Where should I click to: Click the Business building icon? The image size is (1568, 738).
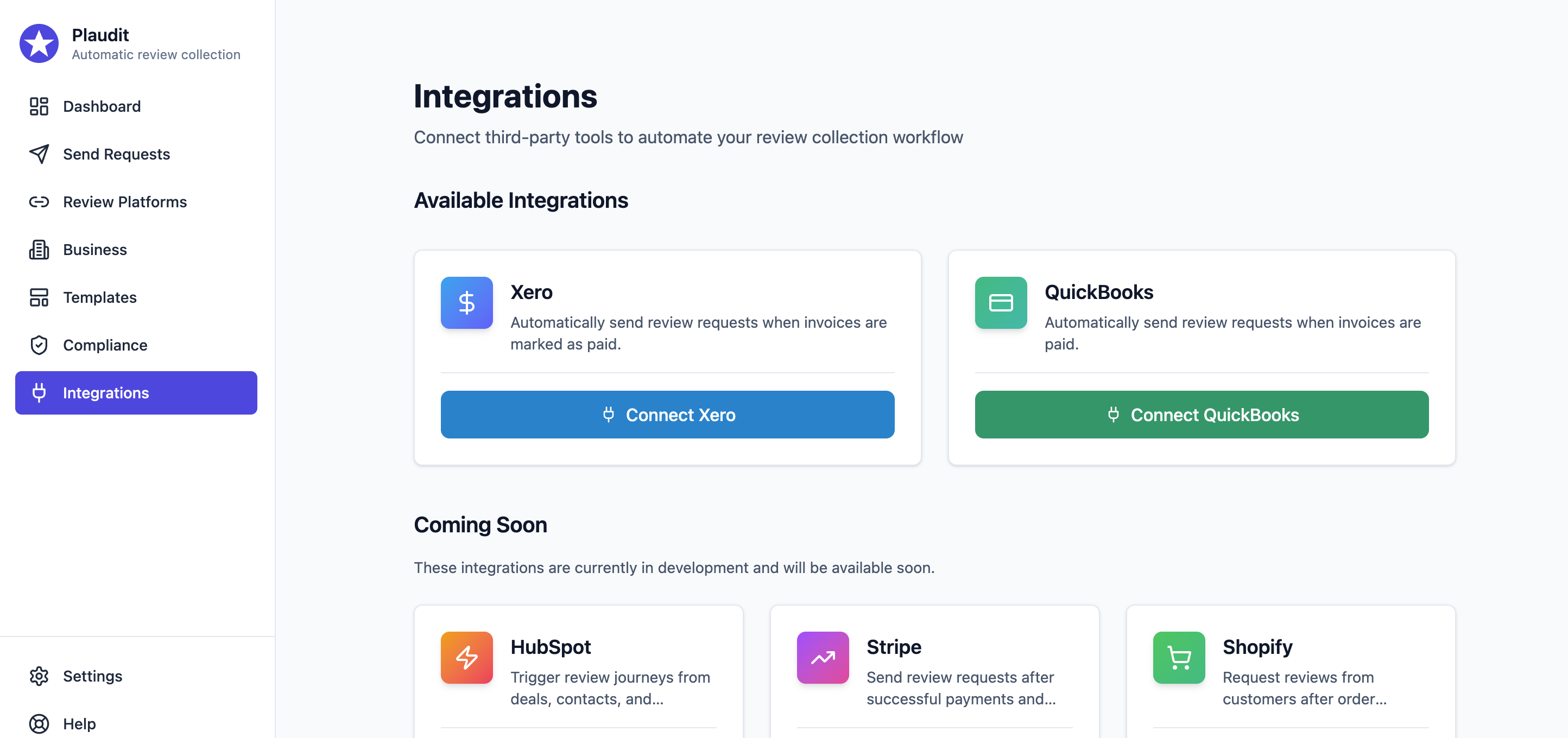click(x=39, y=250)
